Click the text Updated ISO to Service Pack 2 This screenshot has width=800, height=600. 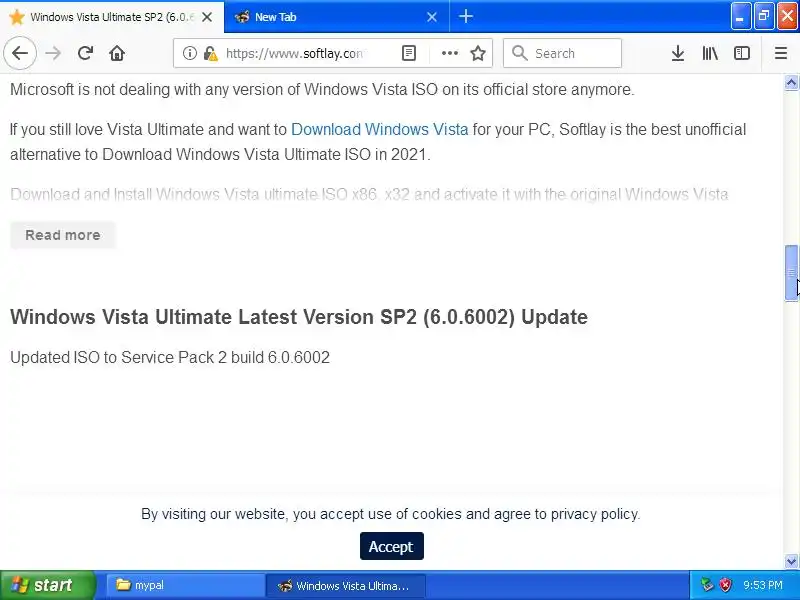tap(170, 357)
